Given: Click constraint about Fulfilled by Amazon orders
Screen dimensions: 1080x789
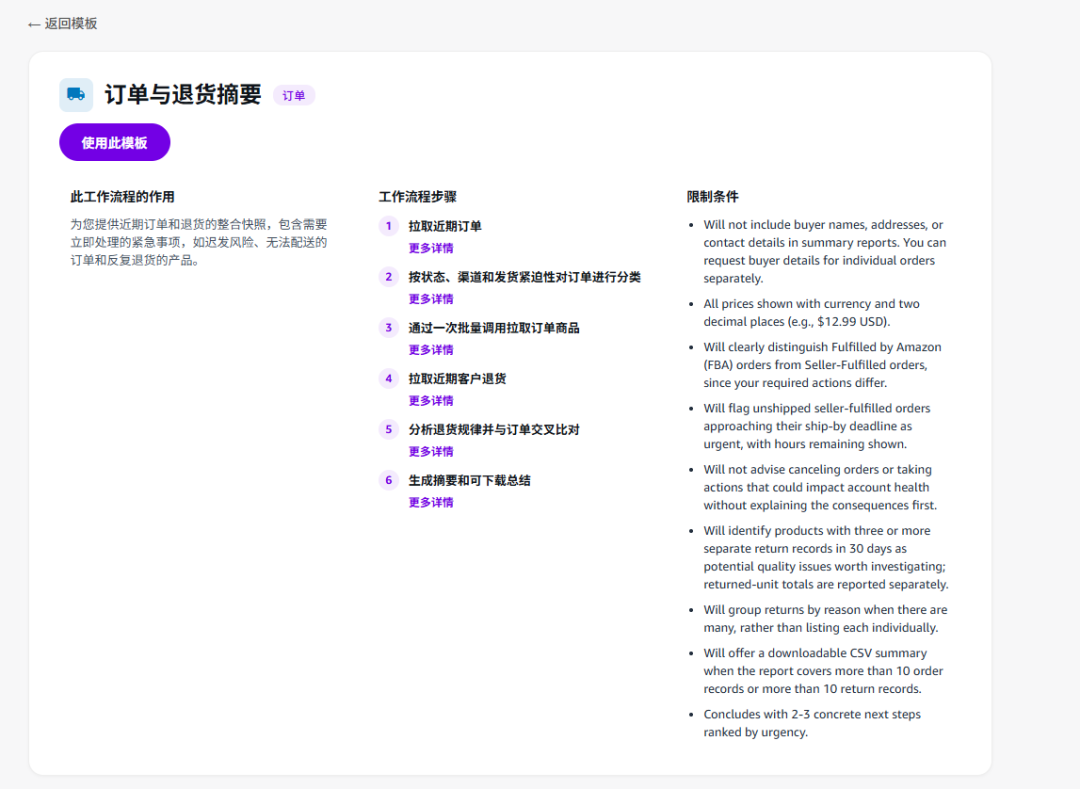Looking at the screenshot, I should 822,365.
